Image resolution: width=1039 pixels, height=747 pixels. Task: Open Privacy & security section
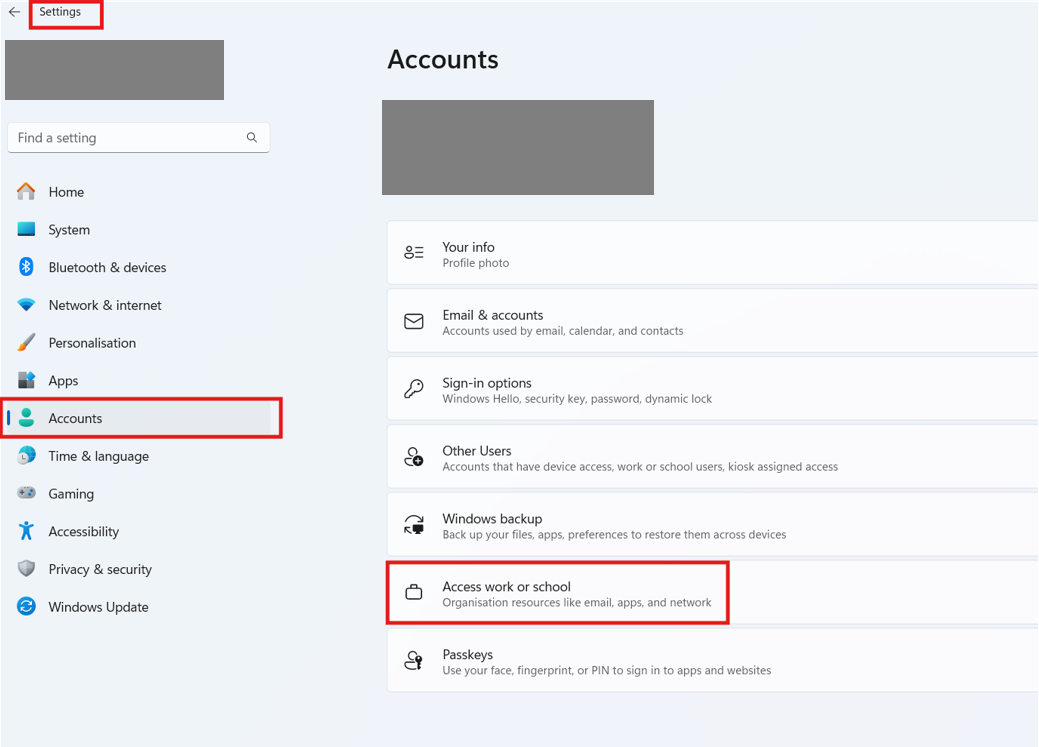tap(139, 569)
